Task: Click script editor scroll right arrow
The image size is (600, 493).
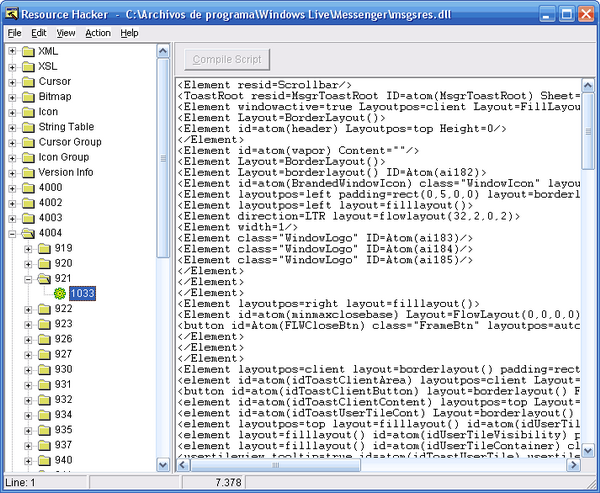Action: 573,465
